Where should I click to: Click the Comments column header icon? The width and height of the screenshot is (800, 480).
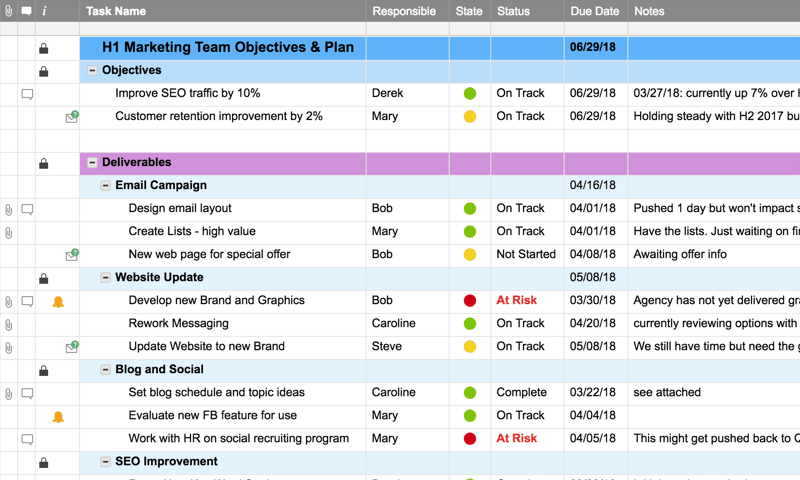click(27, 11)
